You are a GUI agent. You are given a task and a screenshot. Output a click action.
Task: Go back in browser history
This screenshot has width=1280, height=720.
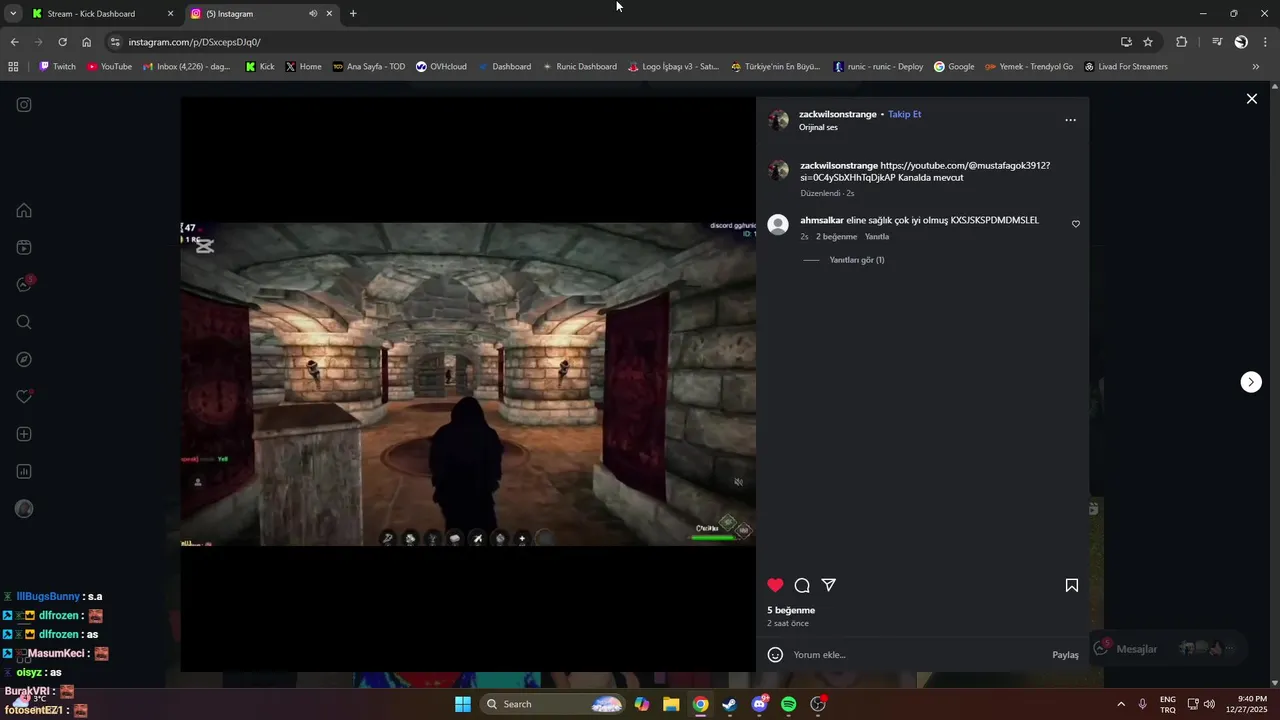14,42
